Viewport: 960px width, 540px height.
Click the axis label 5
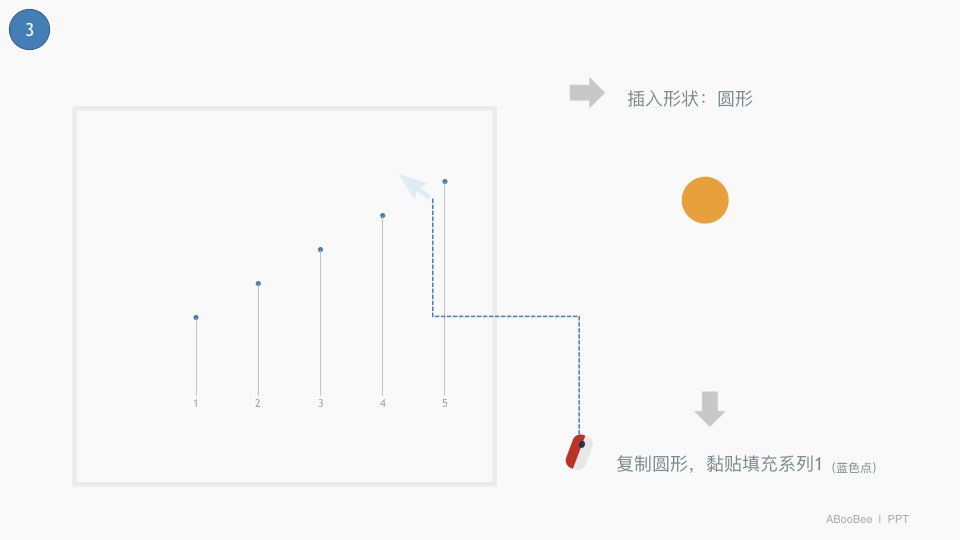(445, 403)
